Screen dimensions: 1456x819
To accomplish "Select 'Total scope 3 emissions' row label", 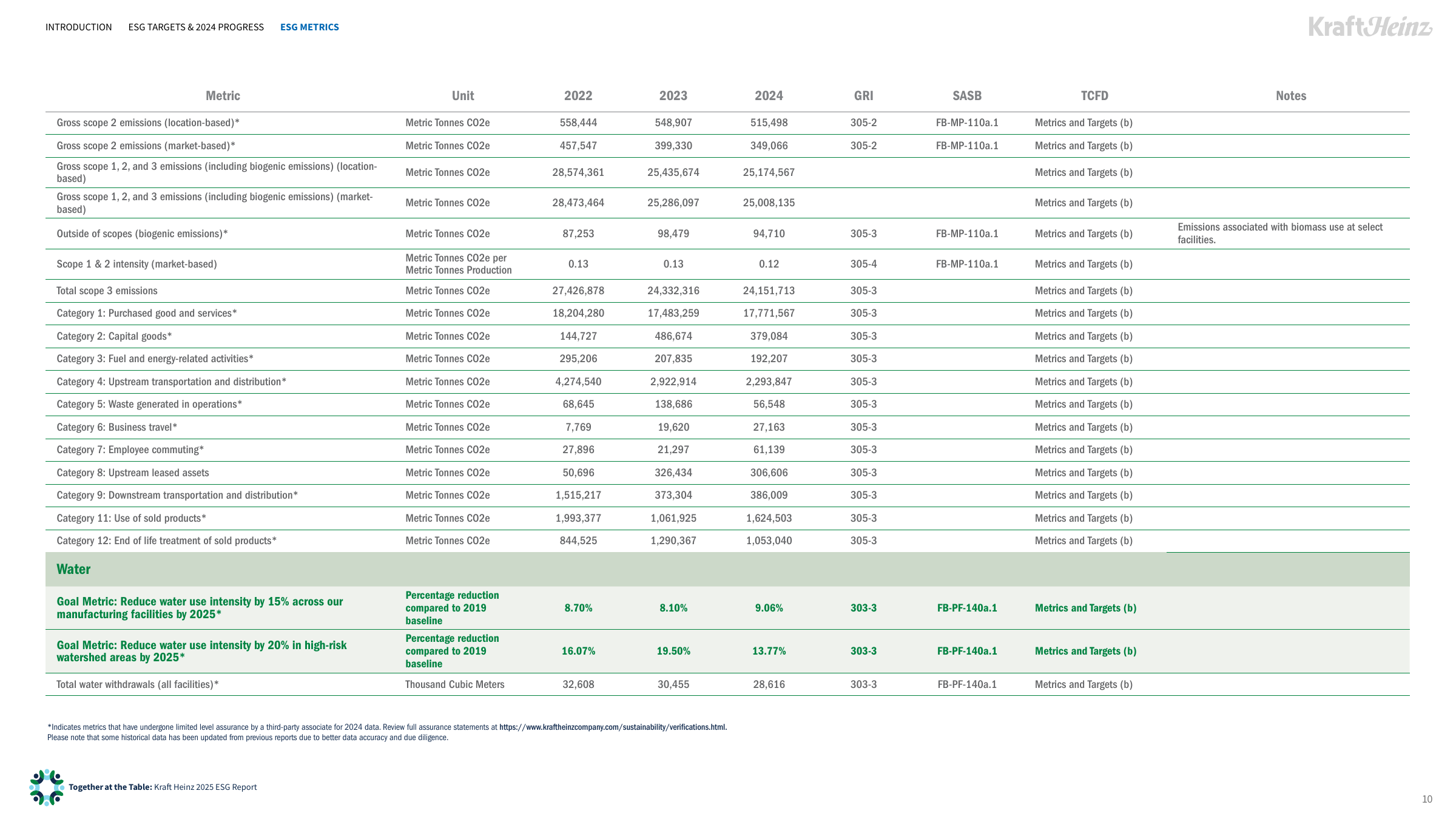I will point(107,291).
